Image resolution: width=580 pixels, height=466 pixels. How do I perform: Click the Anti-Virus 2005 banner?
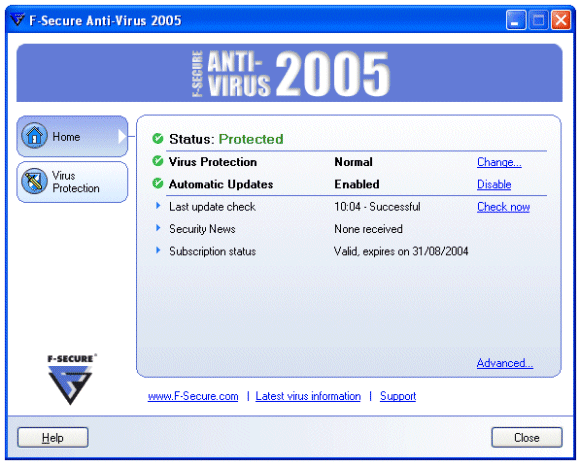(x=289, y=73)
